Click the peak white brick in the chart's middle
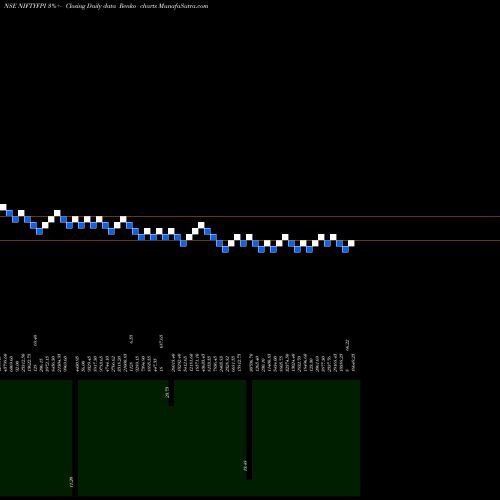Viewport: 500px width, 500px height. tap(201, 225)
